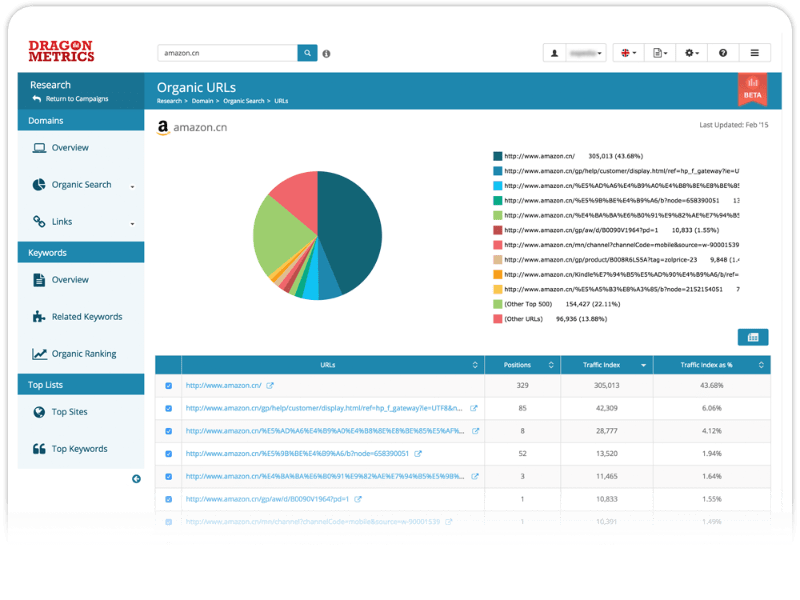Uncheck the http://www.amazon.cn/ row checkbox
800x600 pixels.
click(168, 385)
